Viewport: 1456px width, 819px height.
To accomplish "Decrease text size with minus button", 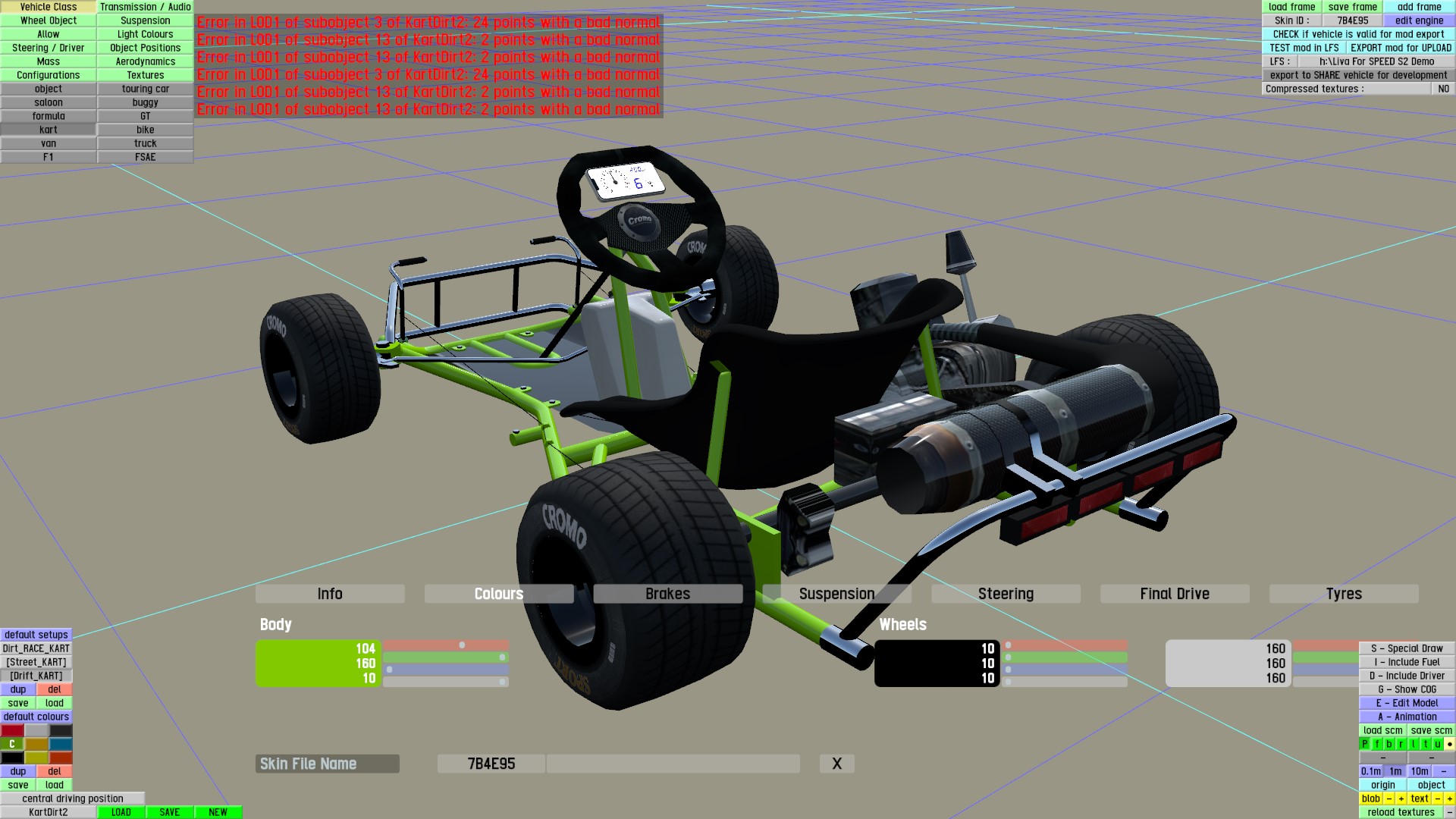I will click(x=1437, y=799).
